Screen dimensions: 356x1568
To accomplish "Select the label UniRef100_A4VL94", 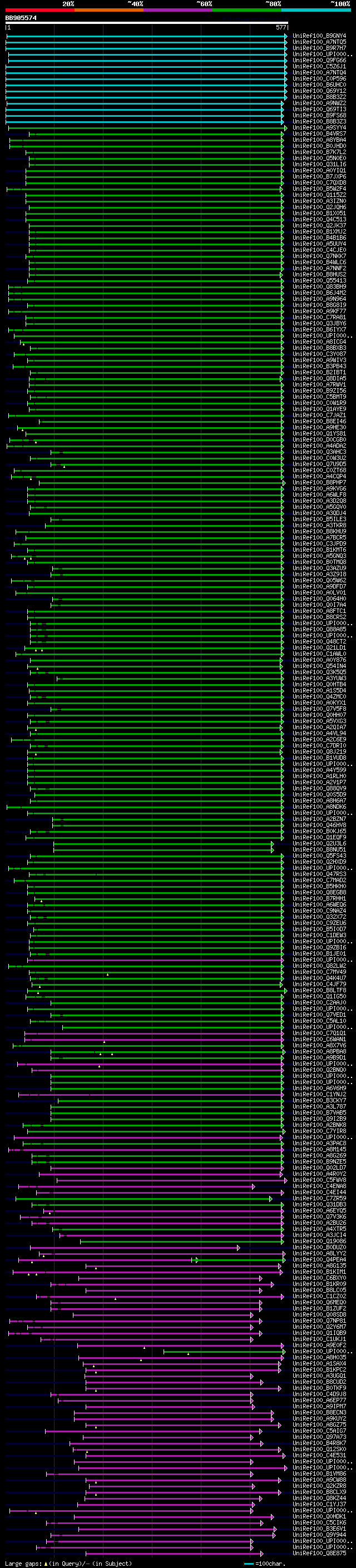I will [x=319, y=734].
